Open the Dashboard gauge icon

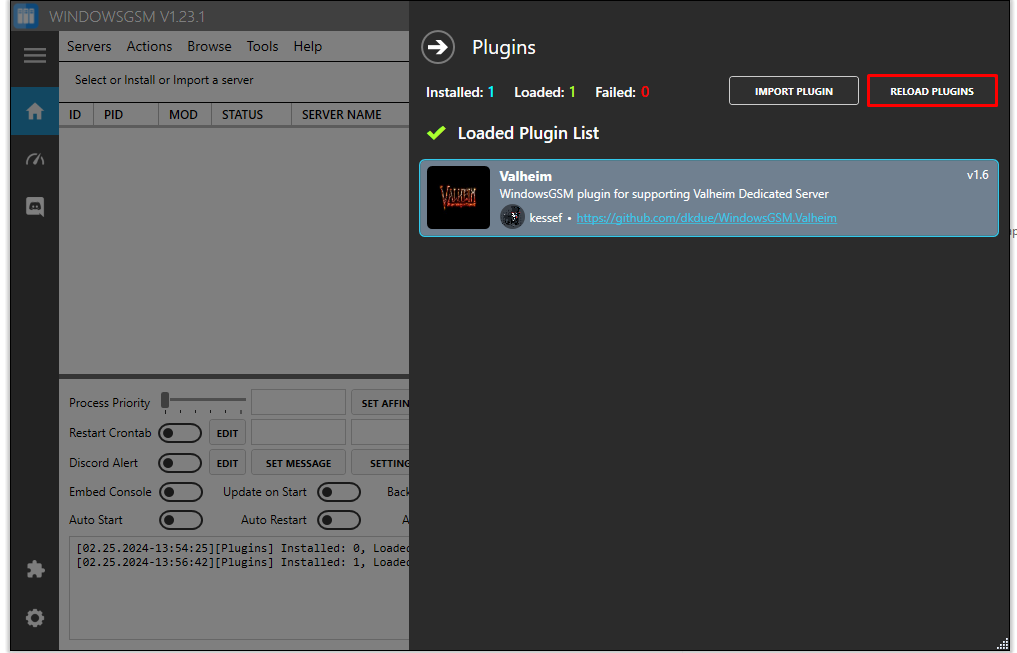click(35, 159)
